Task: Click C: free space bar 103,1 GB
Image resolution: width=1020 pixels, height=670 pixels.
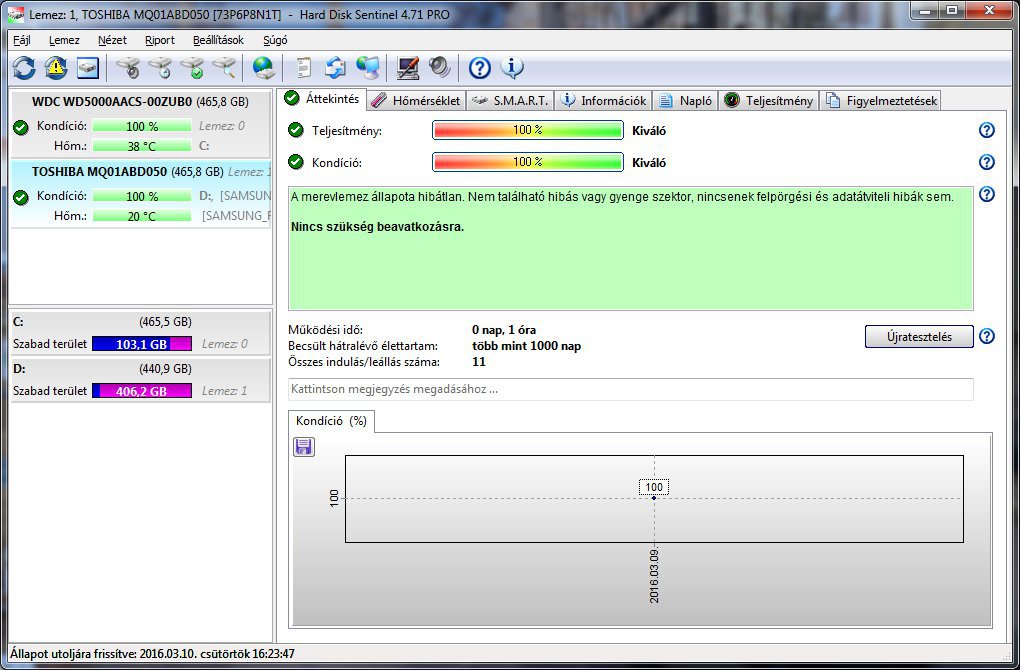Action: click(142, 344)
